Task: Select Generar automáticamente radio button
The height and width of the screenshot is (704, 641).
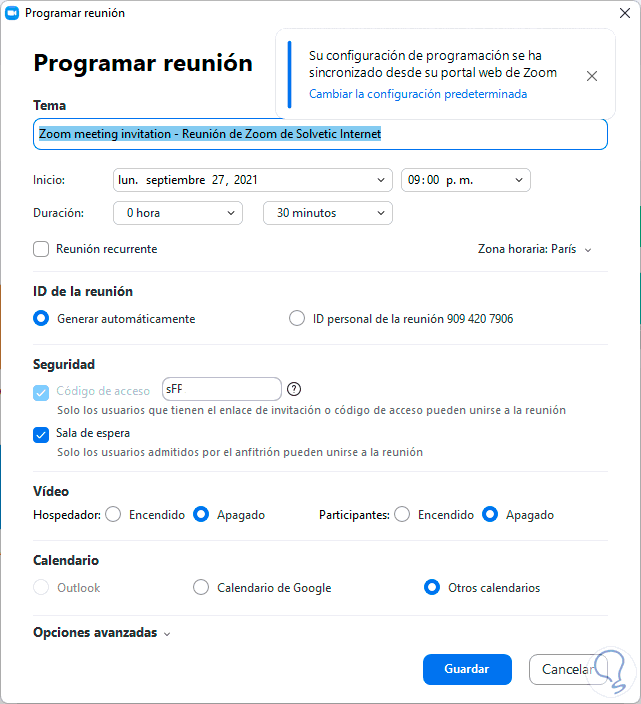Action: 41,319
